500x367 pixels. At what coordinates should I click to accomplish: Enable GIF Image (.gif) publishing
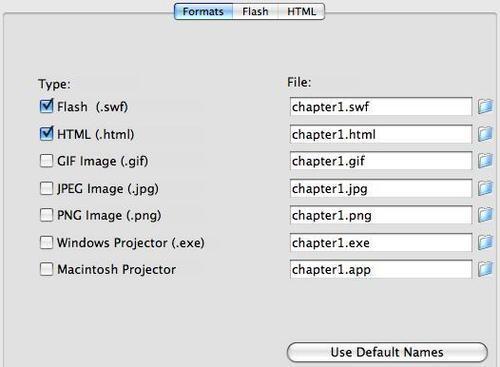[46, 161]
